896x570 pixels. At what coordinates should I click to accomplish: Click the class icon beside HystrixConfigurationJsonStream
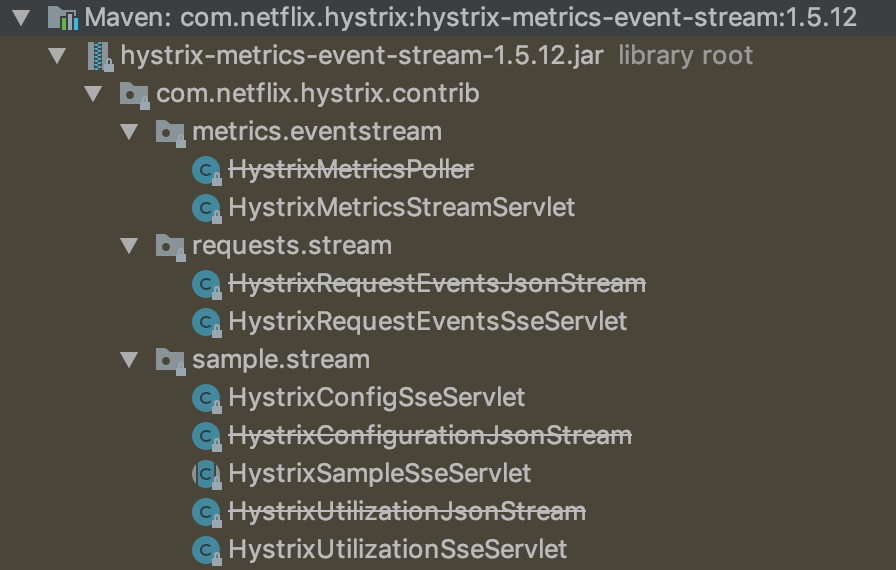pyautogui.click(x=206, y=436)
